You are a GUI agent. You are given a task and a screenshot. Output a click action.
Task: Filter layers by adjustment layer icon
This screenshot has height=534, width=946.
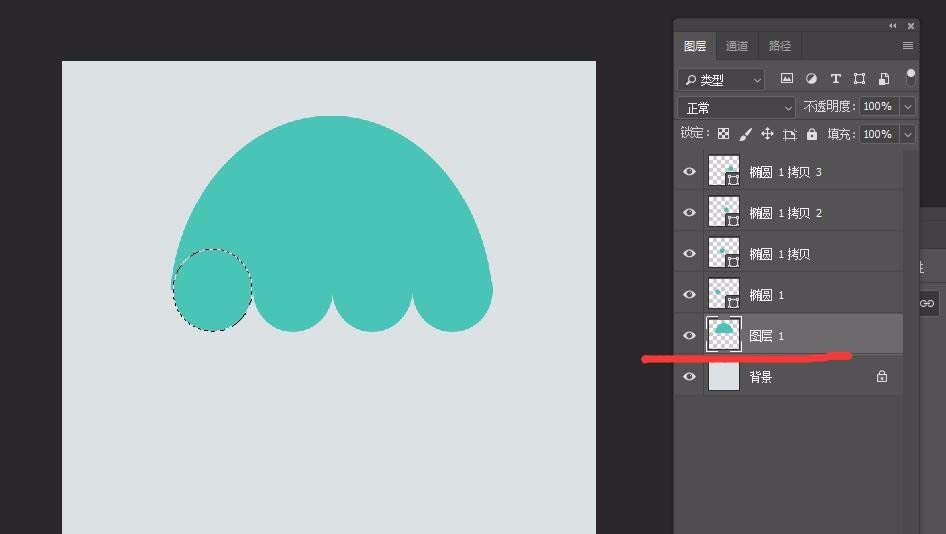(811, 79)
